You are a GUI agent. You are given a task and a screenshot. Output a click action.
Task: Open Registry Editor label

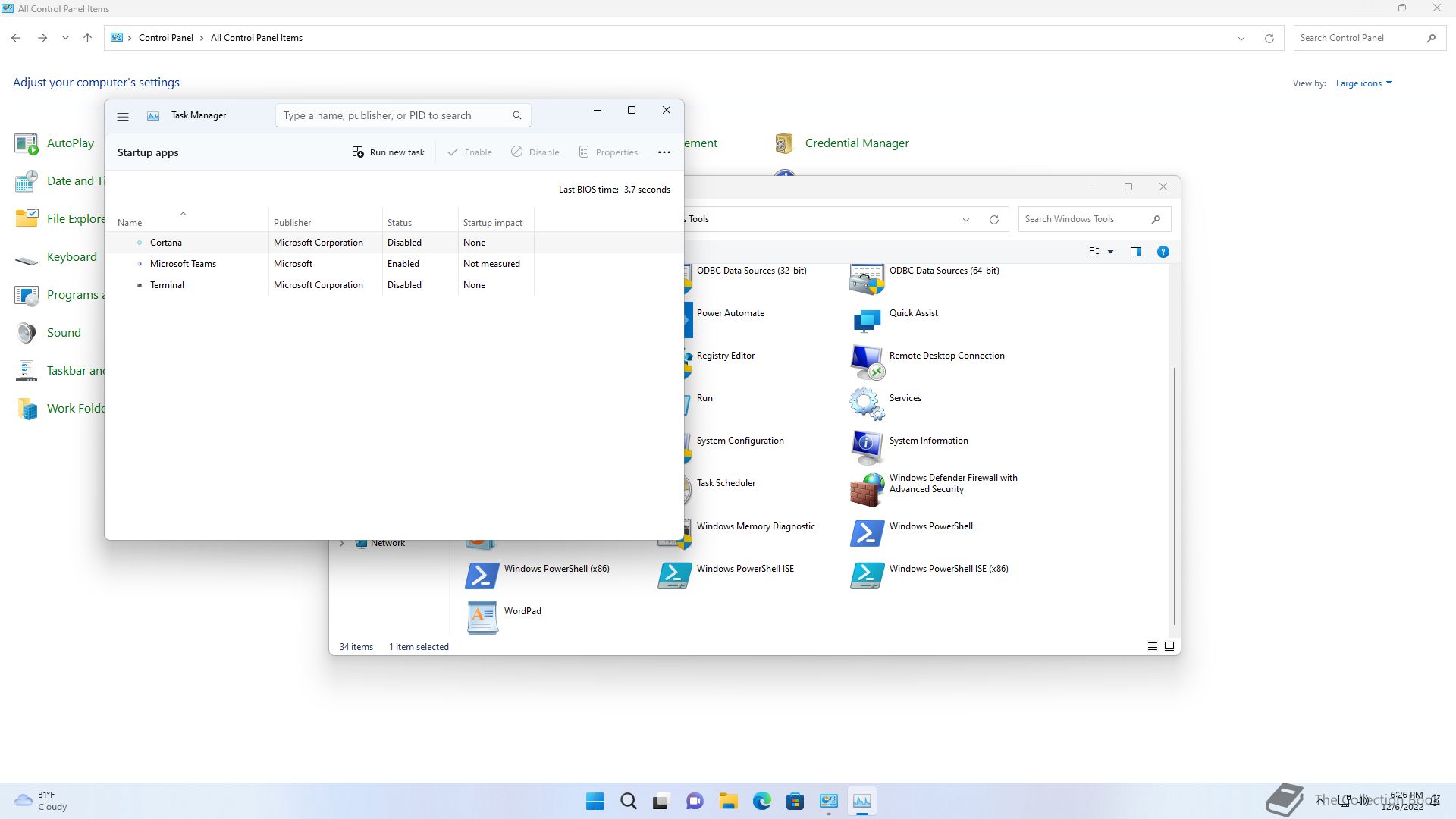(x=725, y=356)
